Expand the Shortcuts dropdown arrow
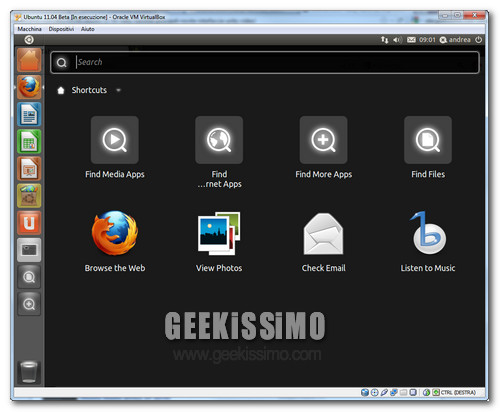 118,90
